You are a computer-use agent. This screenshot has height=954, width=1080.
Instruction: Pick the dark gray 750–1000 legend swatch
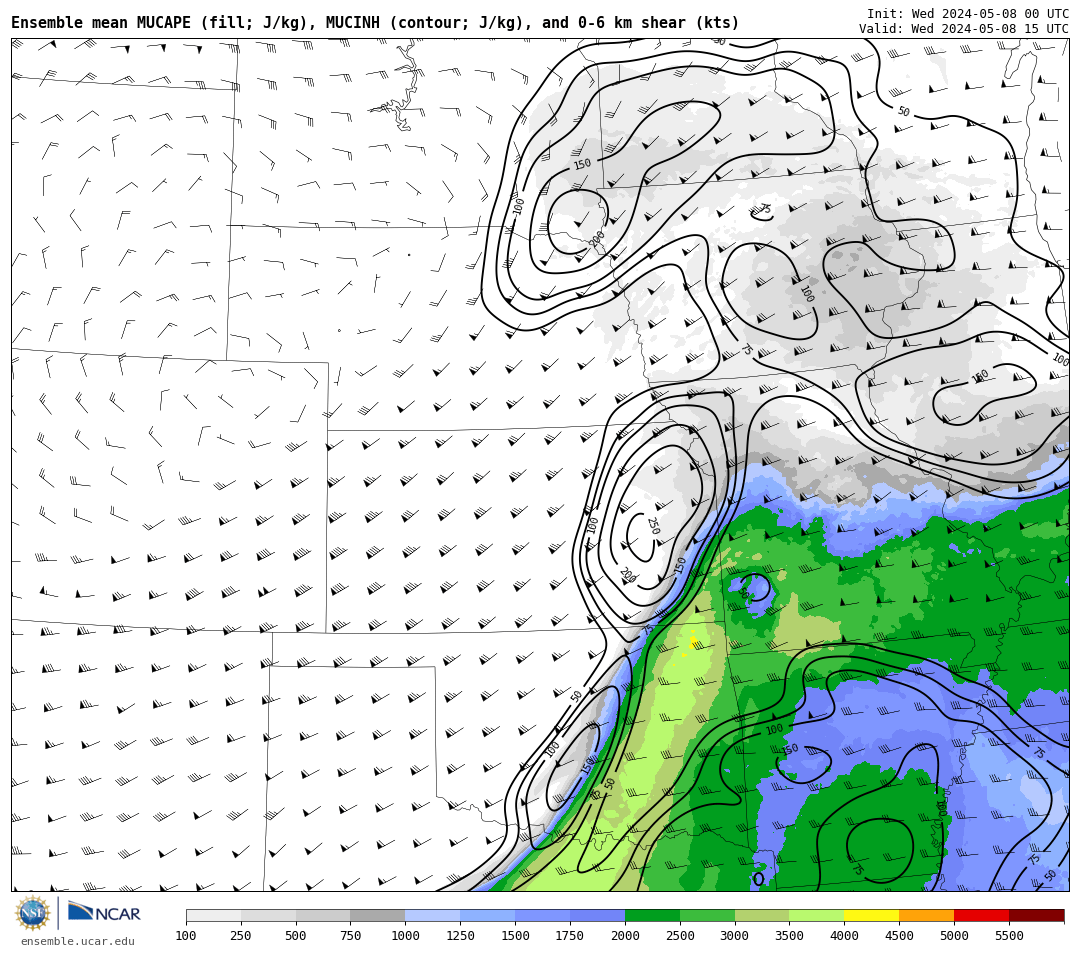(x=378, y=915)
